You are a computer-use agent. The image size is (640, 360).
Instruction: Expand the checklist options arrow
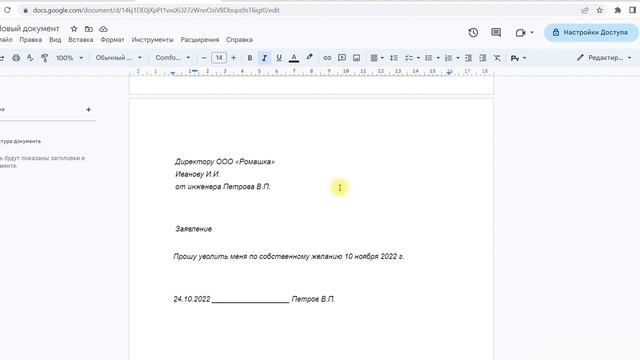[x=418, y=58]
